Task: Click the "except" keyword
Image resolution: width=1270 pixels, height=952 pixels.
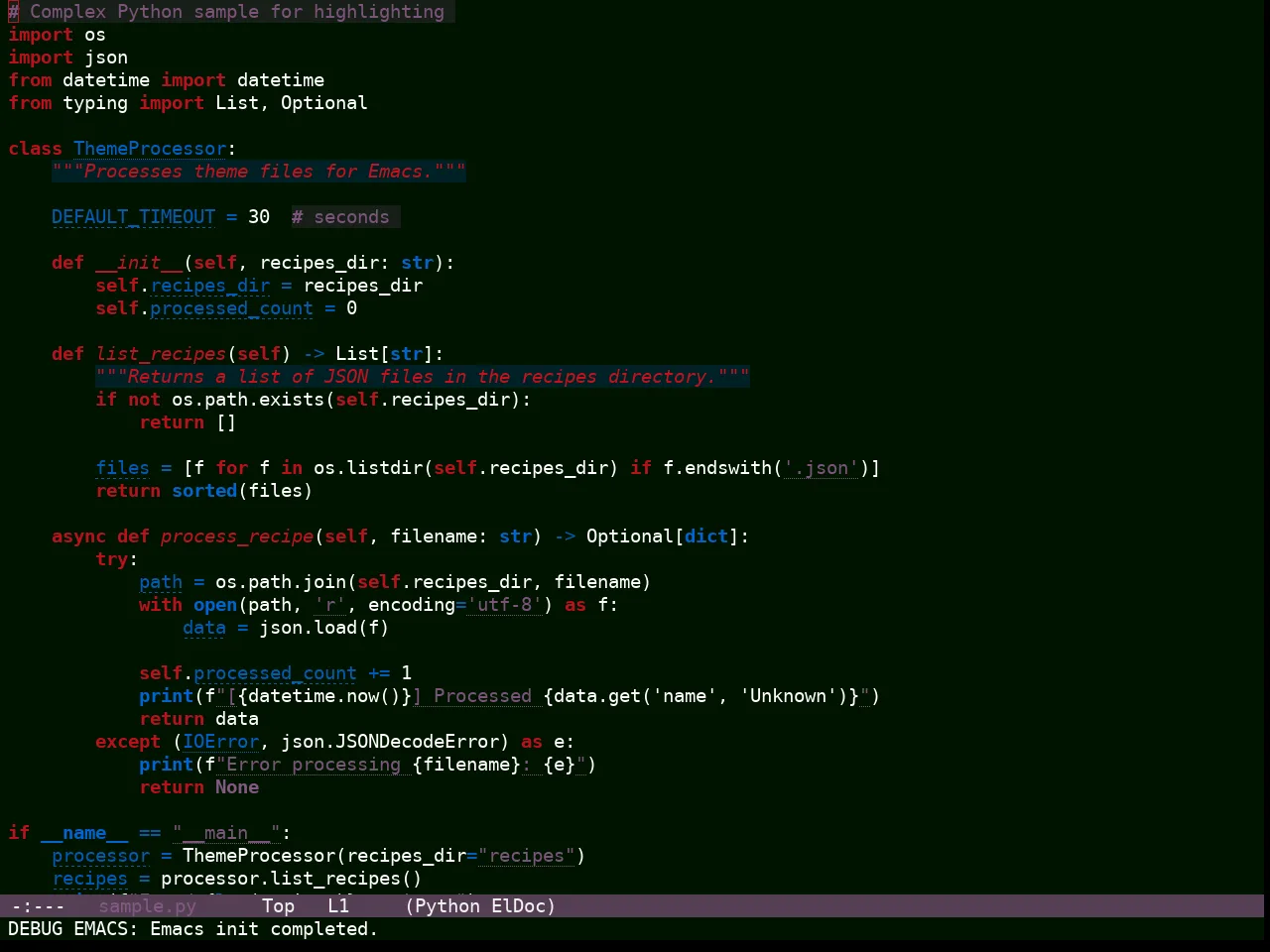Action: click(x=128, y=742)
